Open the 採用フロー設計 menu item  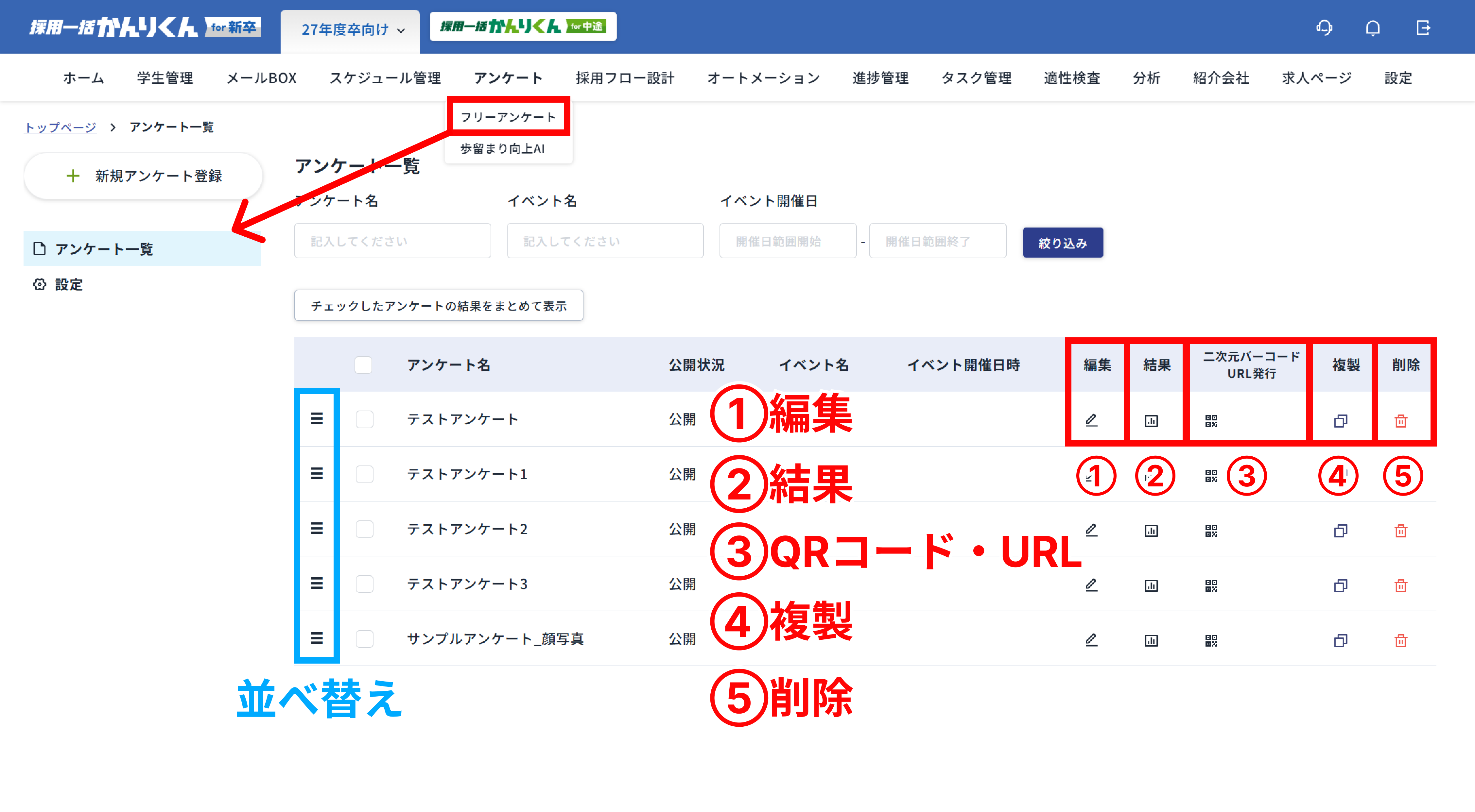point(625,78)
